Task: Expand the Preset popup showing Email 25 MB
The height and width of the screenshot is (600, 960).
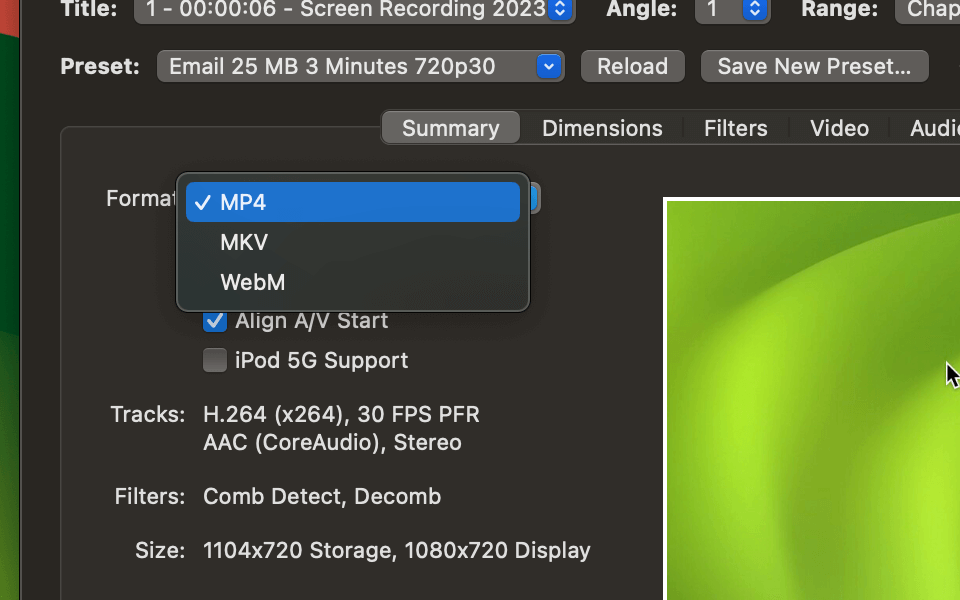Action: tap(360, 67)
